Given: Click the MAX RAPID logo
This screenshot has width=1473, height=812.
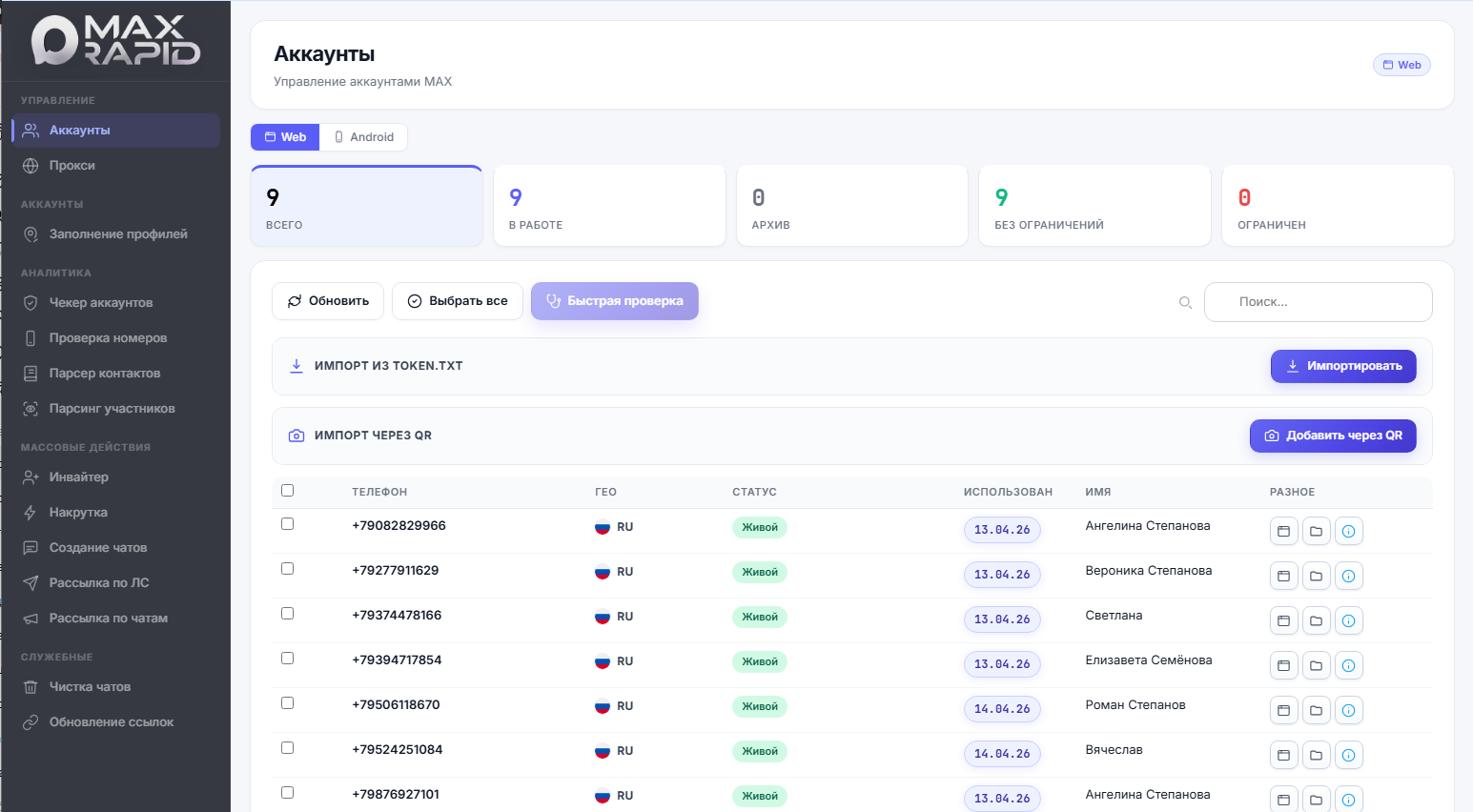Looking at the screenshot, I should click(115, 40).
